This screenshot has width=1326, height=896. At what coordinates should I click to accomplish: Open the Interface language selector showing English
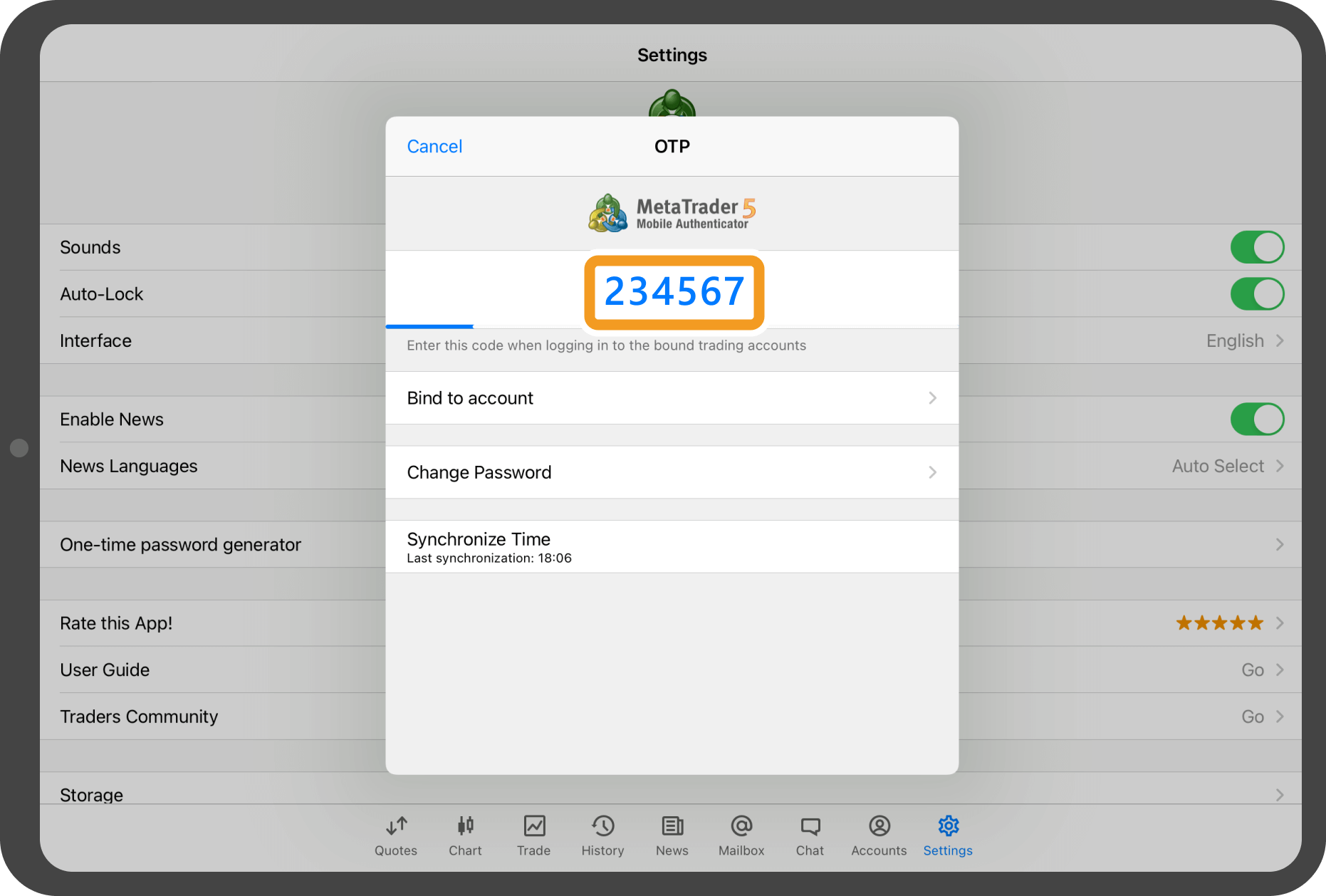1244,341
